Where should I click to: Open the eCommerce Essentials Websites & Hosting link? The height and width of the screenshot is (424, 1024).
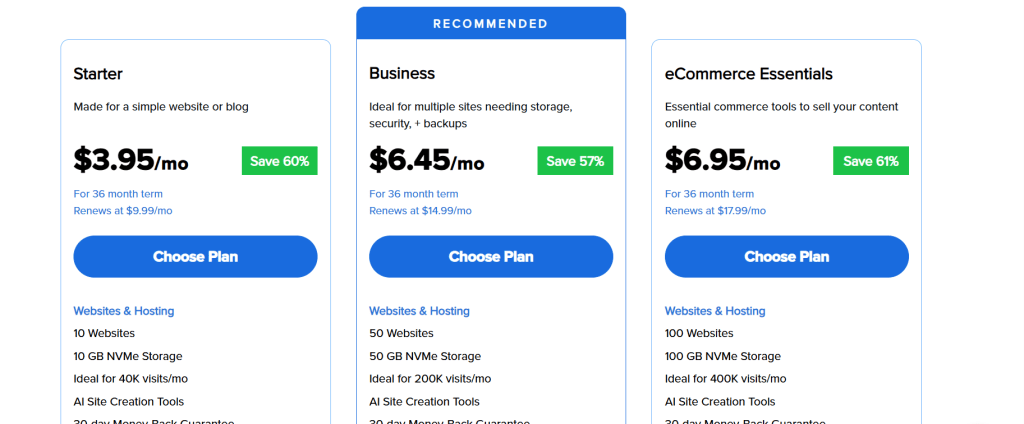click(x=715, y=311)
